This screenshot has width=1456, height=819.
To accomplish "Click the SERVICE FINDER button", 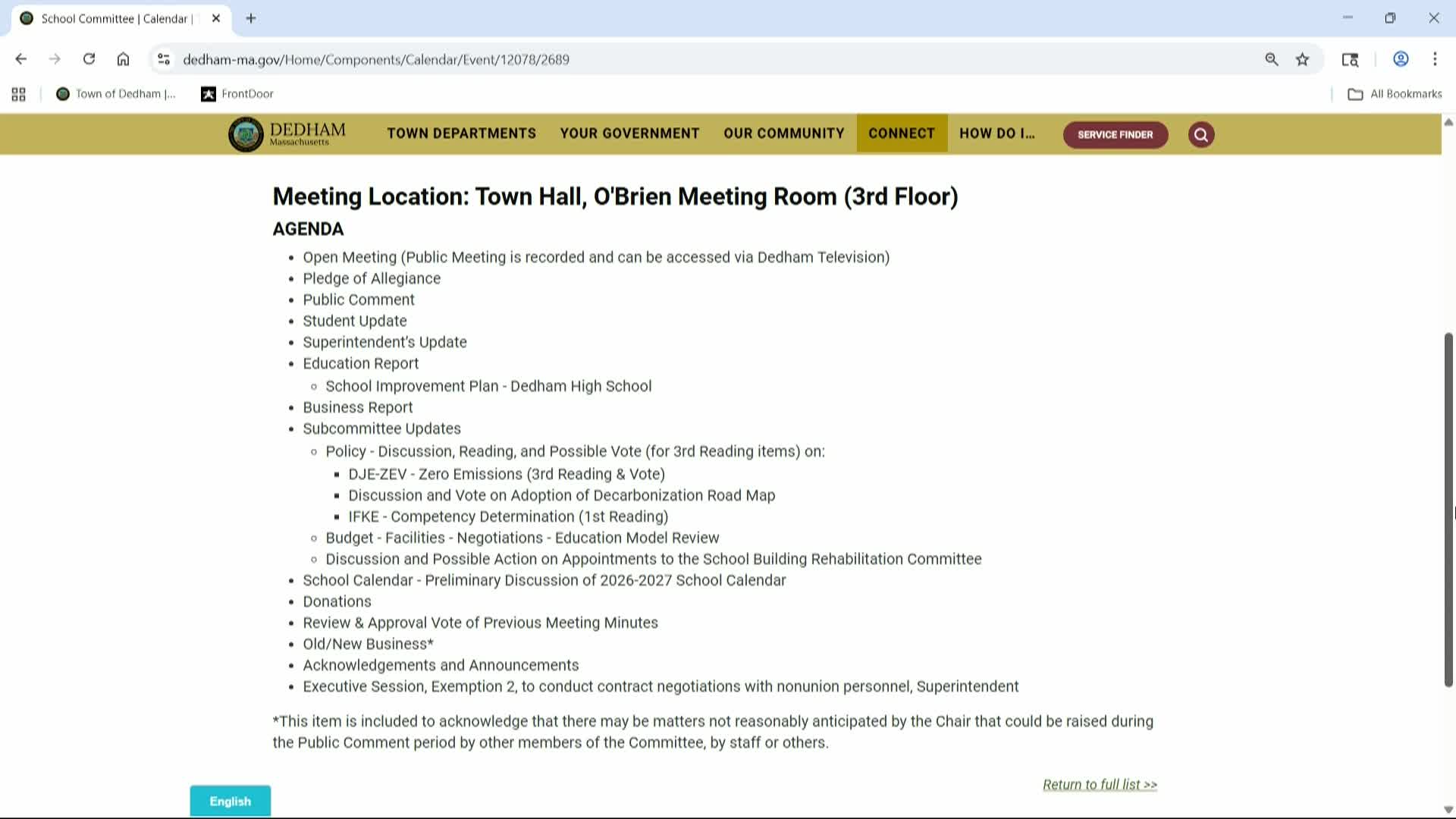I will [x=1115, y=134].
